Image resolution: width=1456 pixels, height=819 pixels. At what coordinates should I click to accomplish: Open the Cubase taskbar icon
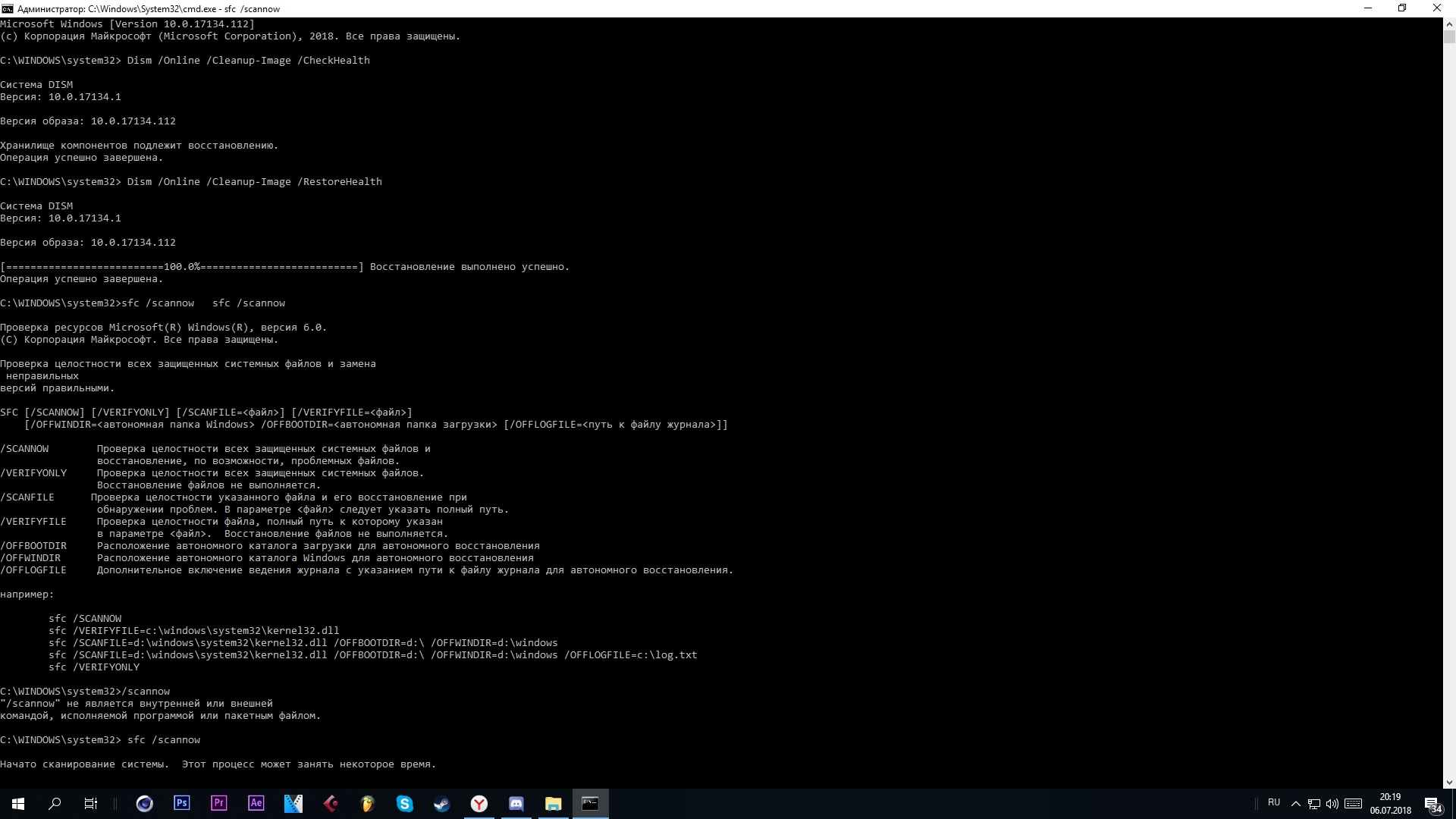[330, 804]
